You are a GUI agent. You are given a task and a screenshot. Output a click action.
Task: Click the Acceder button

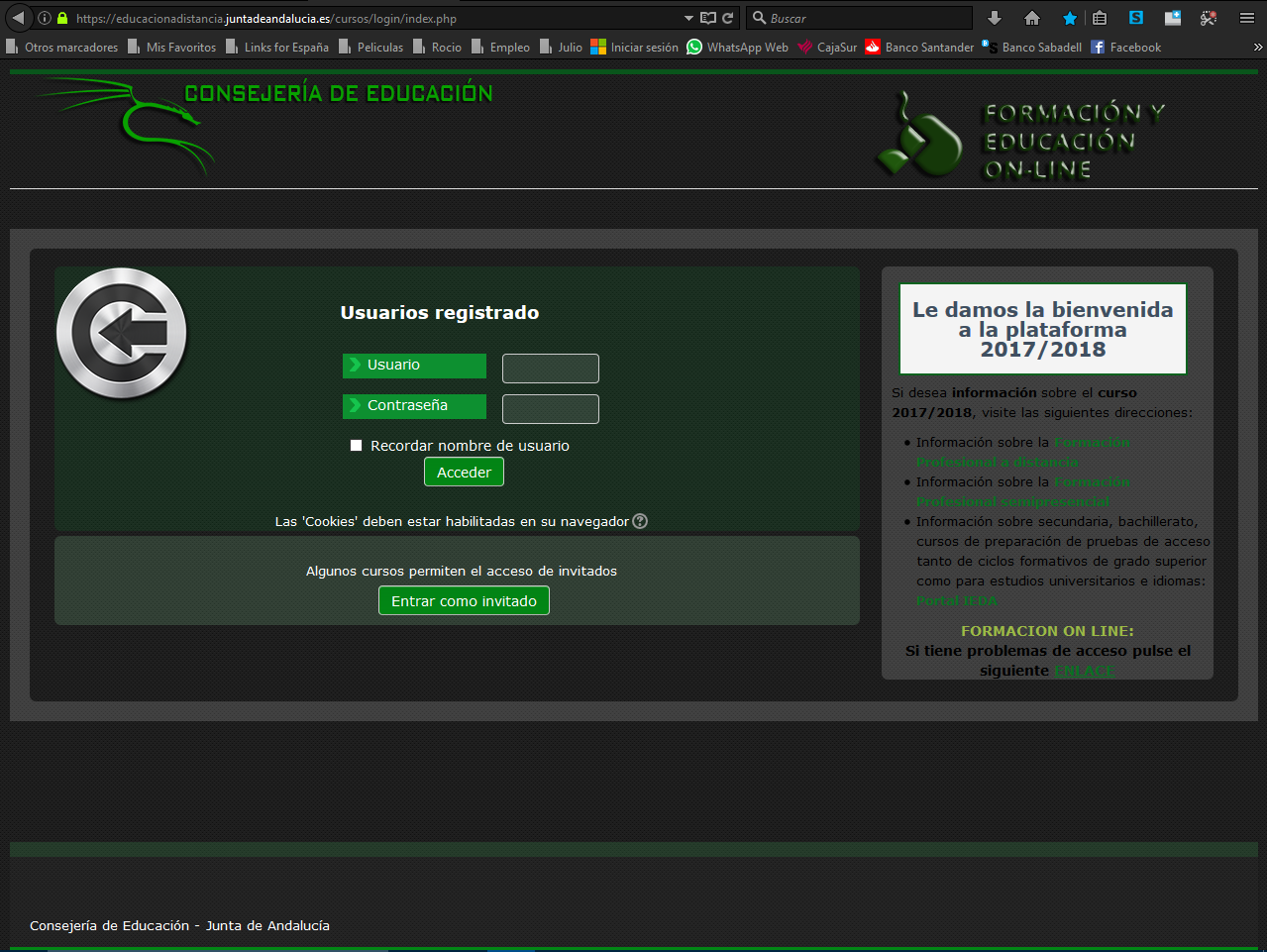tap(464, 473)
